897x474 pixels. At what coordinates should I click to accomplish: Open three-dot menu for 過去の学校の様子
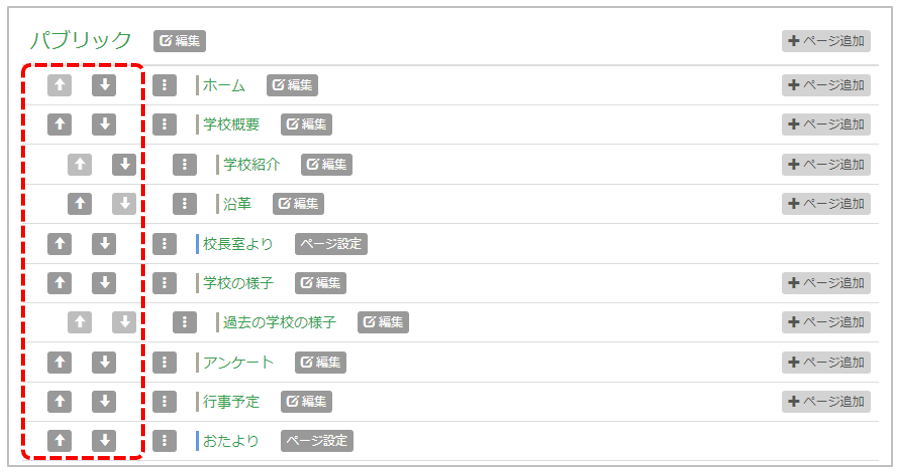184,322
